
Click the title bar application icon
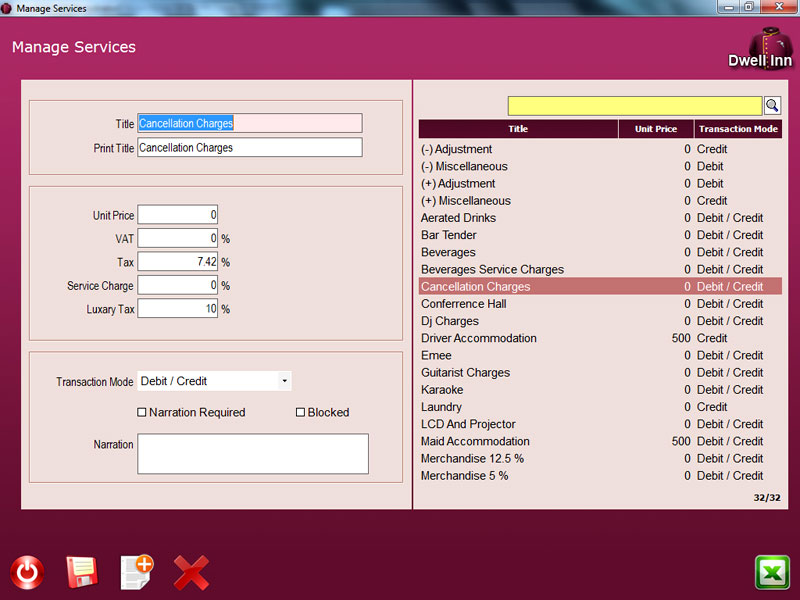pos(8,8)
